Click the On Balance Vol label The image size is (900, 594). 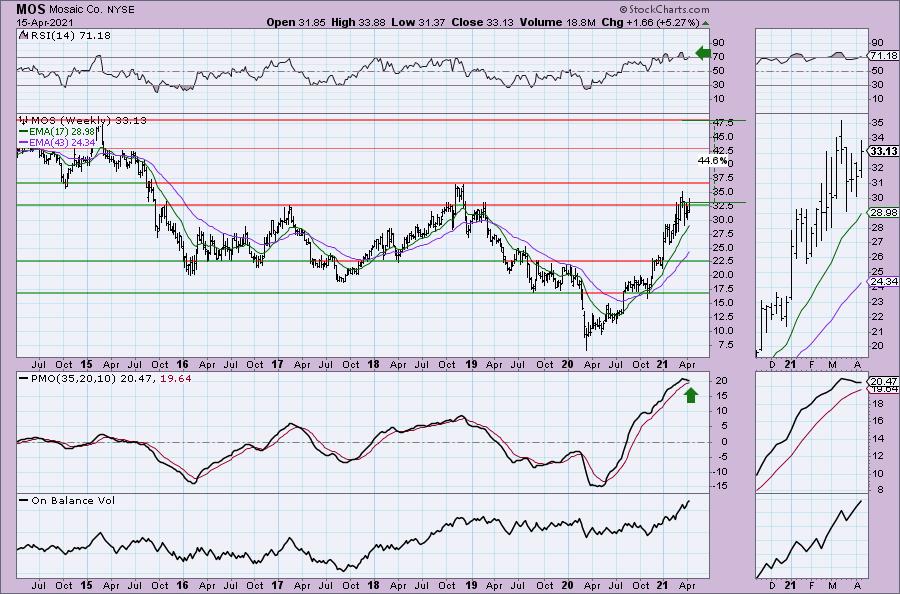73,500
